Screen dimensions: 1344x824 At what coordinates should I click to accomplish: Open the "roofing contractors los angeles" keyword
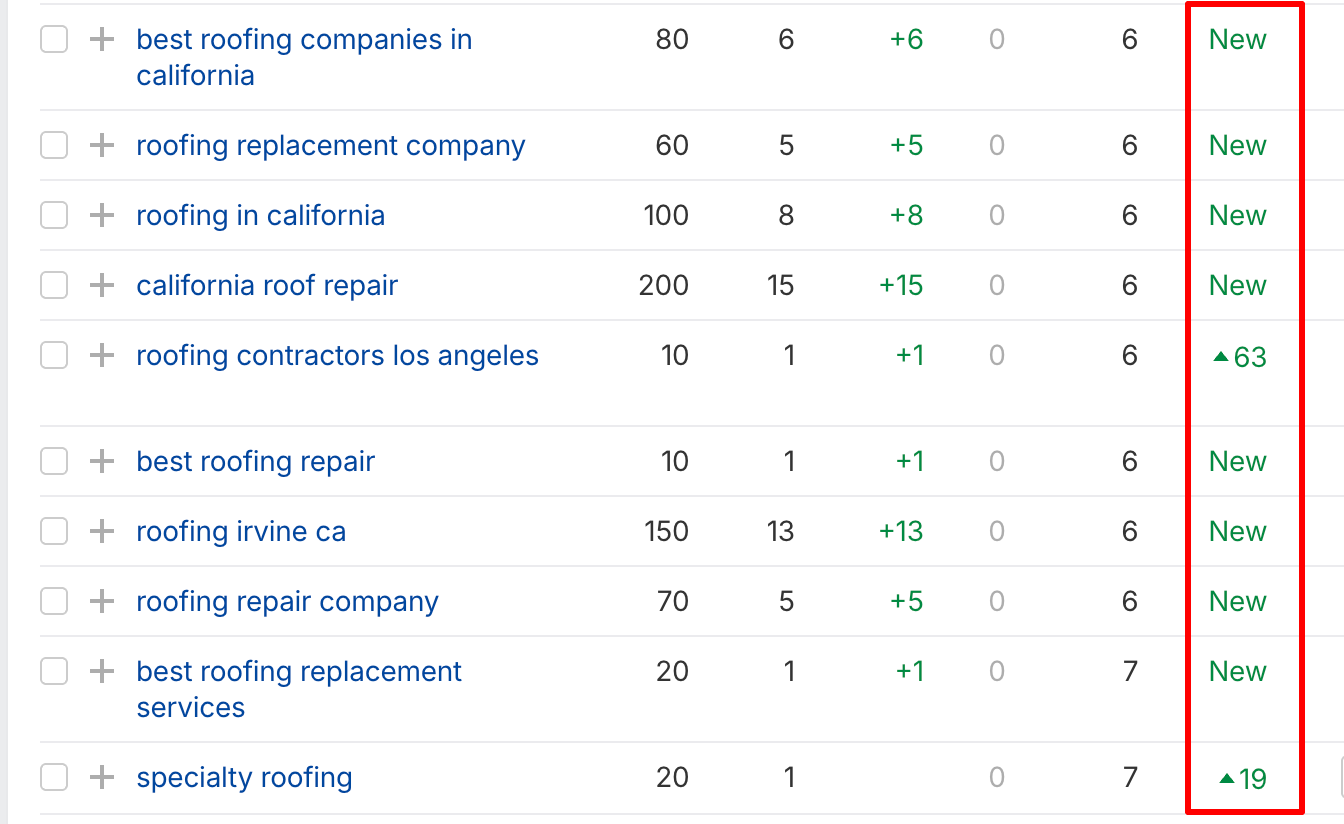click(x=337, y=355)
